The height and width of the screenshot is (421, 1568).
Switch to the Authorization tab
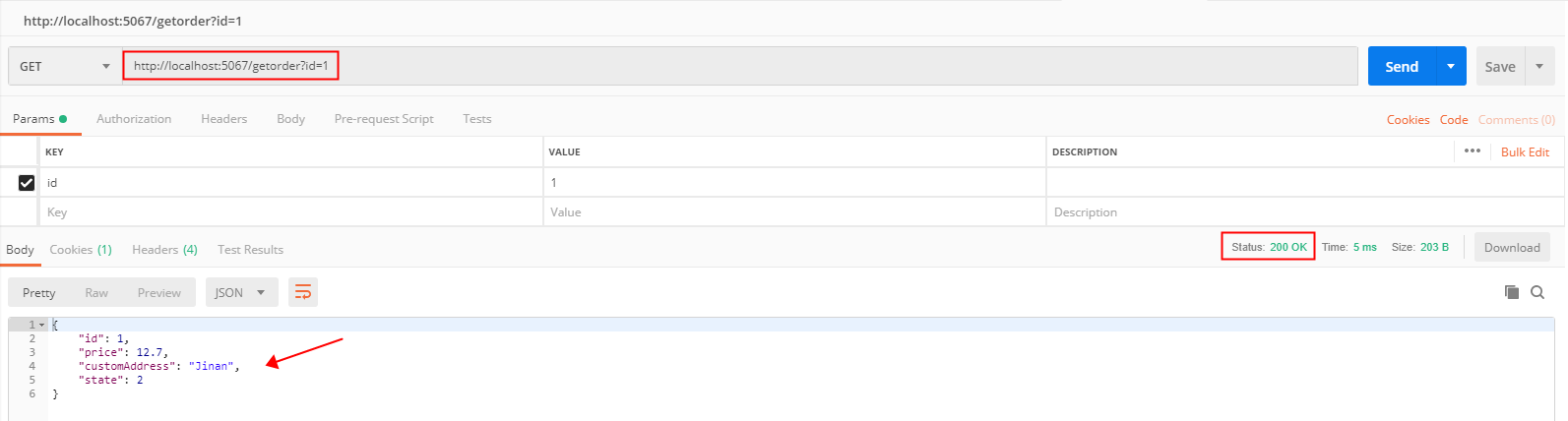[134, 119]
